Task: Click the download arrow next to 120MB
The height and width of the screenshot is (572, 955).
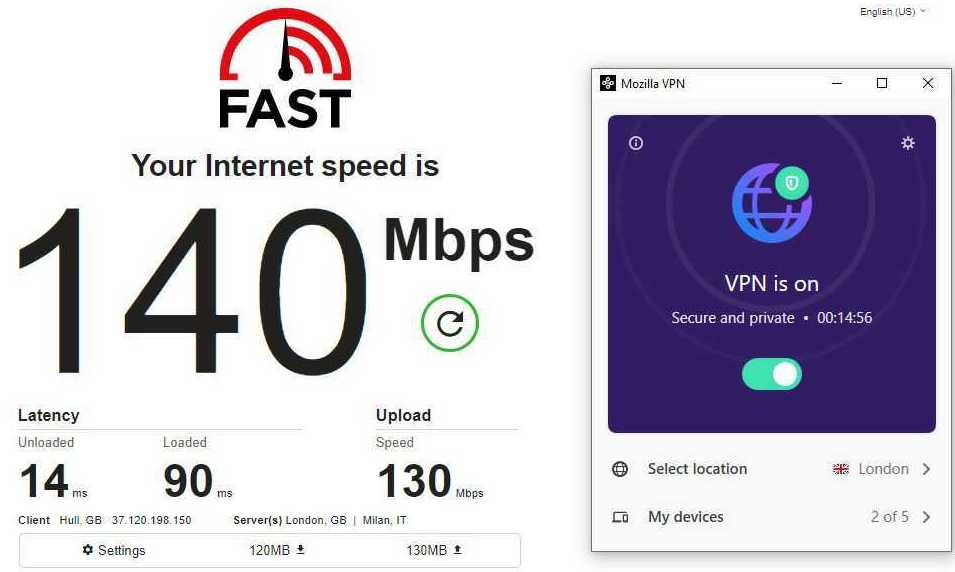Action: click(300, 550)
